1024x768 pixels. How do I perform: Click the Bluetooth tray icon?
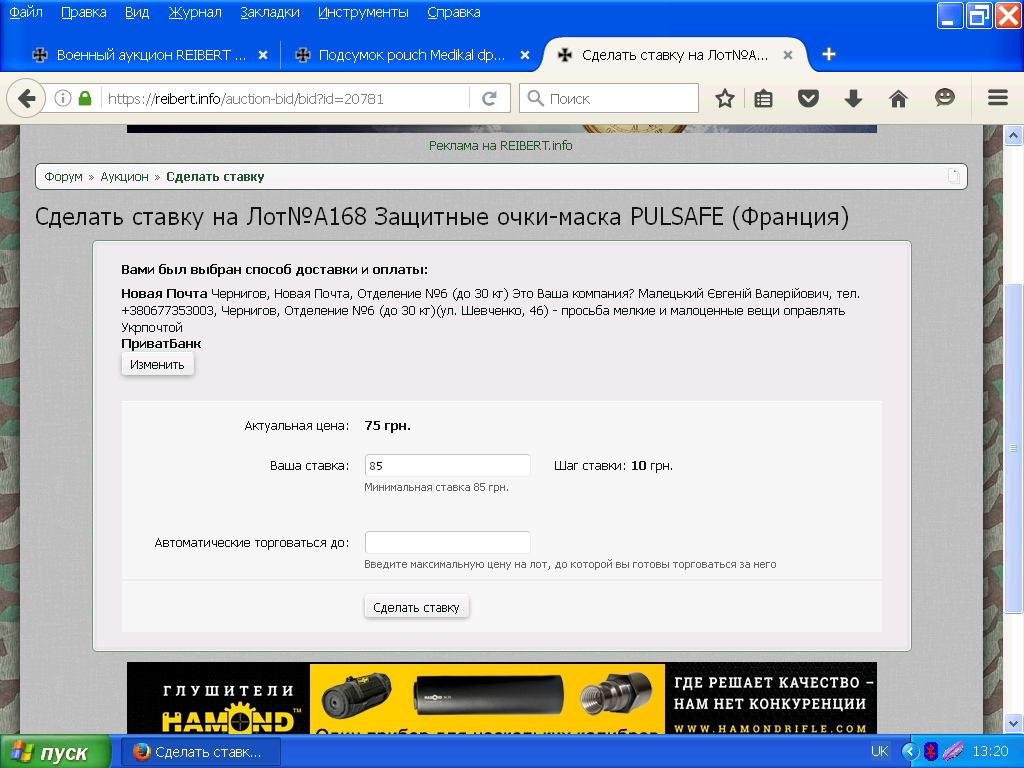coord(931,752)
